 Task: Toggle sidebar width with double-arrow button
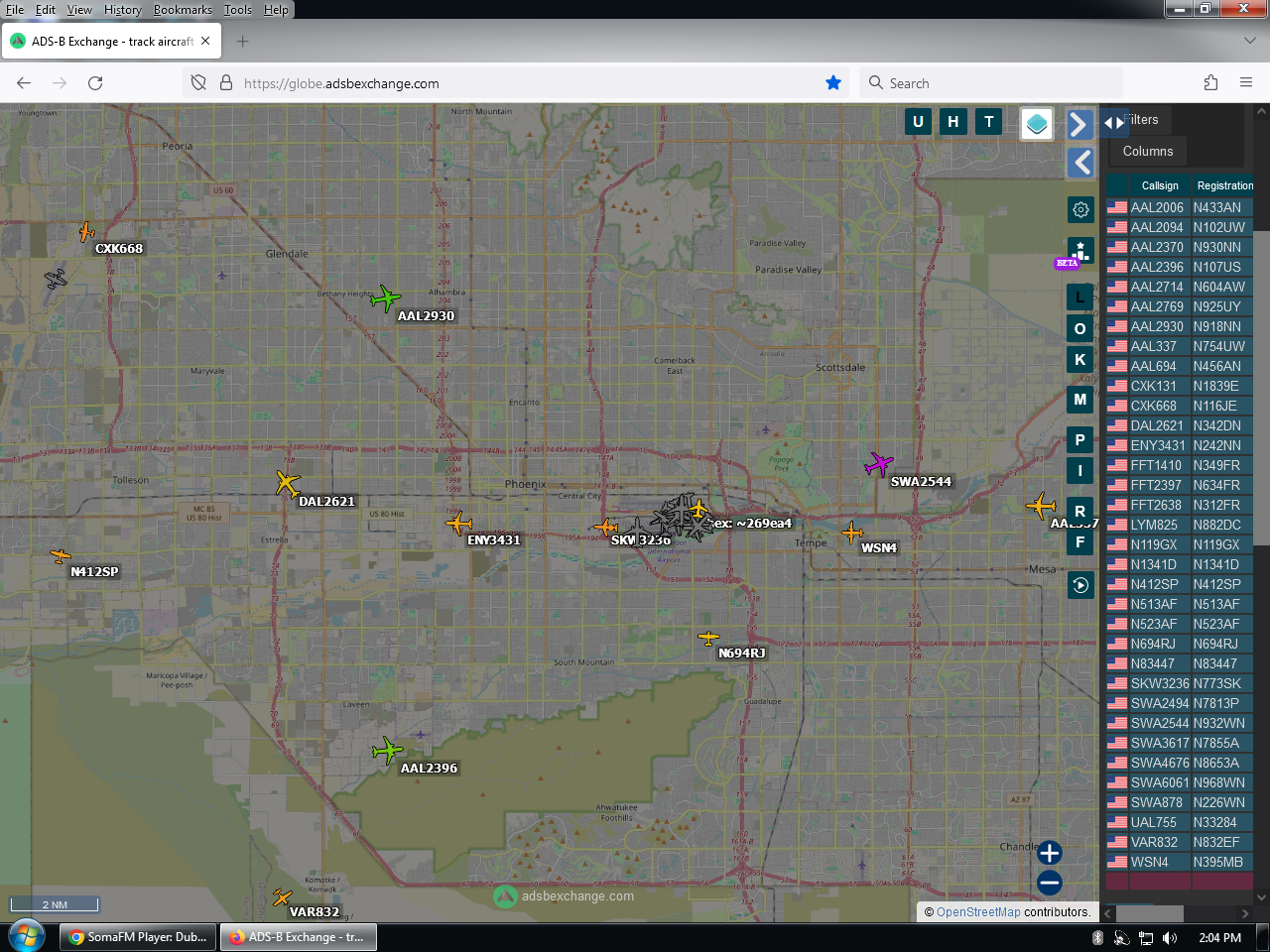(x=1114, y=123)
